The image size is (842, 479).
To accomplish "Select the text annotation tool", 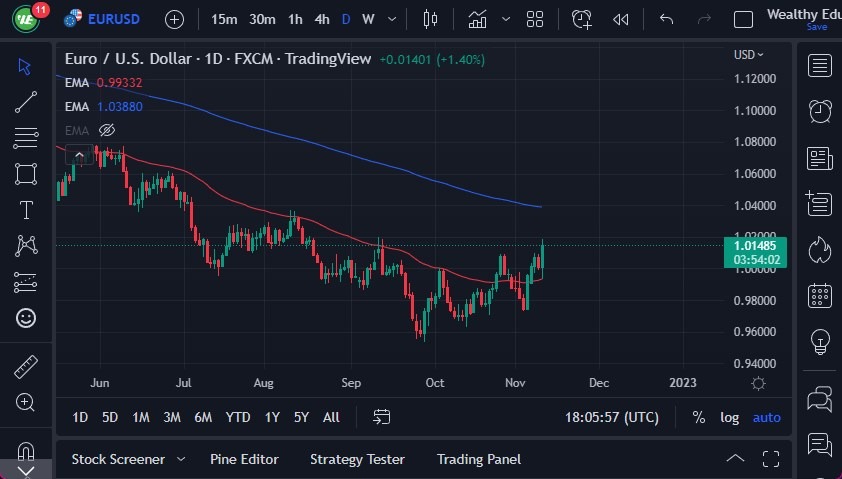I will (x=26, y=210).
